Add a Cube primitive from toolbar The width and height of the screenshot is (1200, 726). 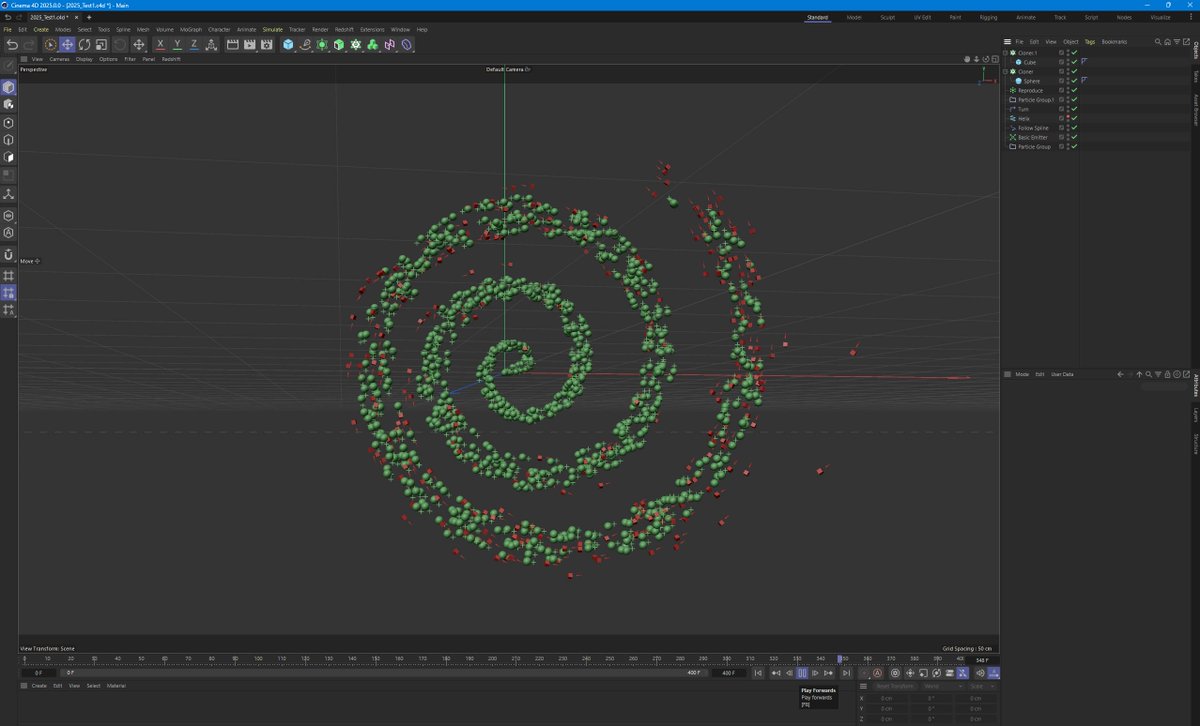(288, 45)
